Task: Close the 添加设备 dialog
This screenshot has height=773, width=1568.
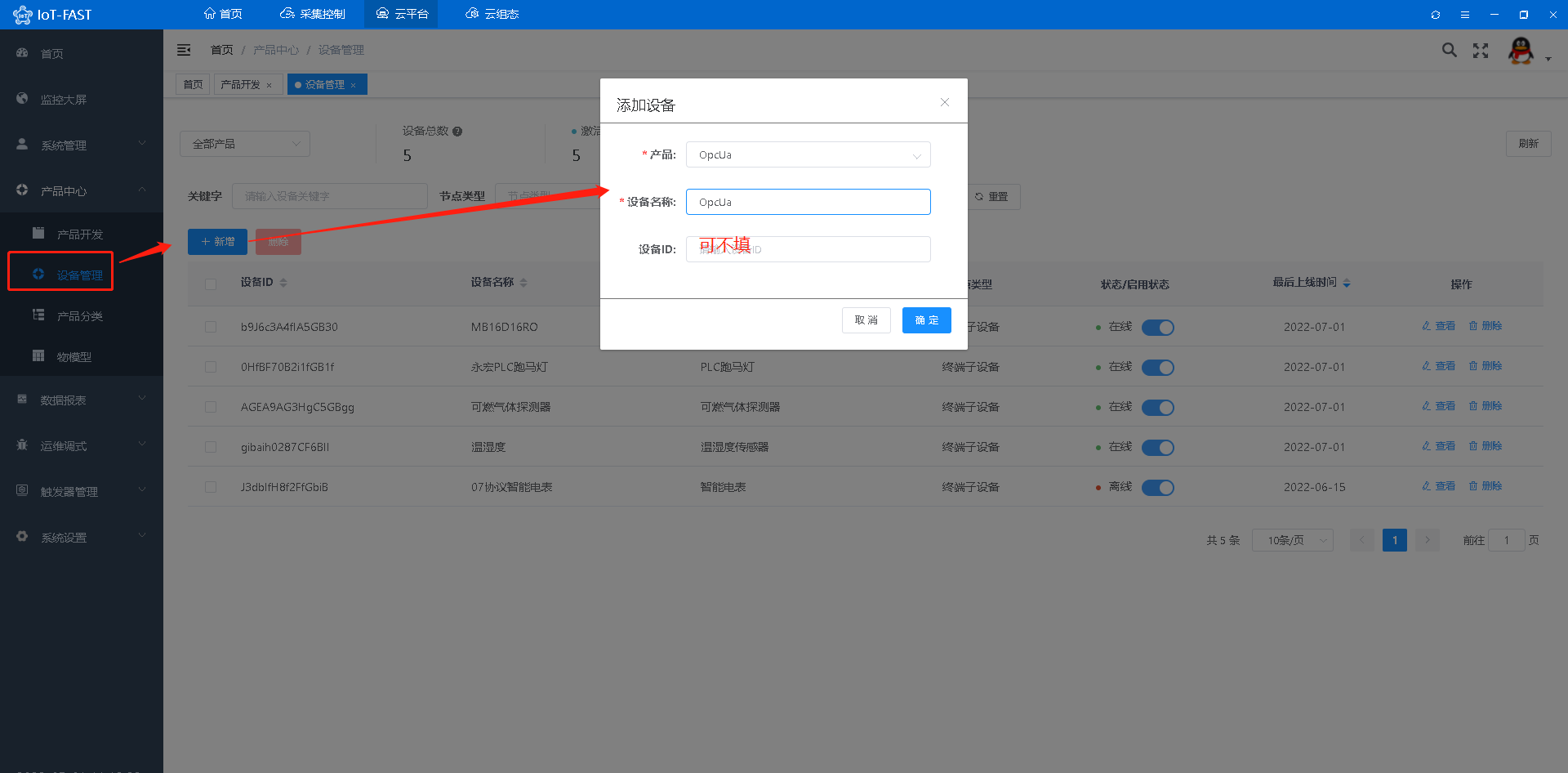Action: [945, 102]
